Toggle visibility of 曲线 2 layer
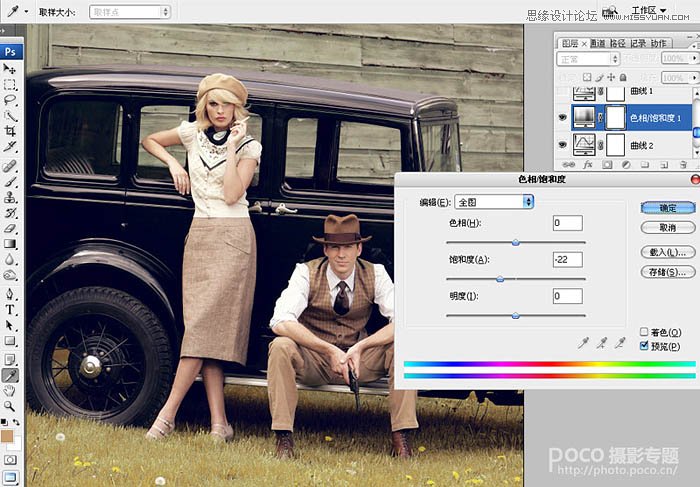Viewport: 700px width, 487px height. pyautogui.click(x=562, y=145)
